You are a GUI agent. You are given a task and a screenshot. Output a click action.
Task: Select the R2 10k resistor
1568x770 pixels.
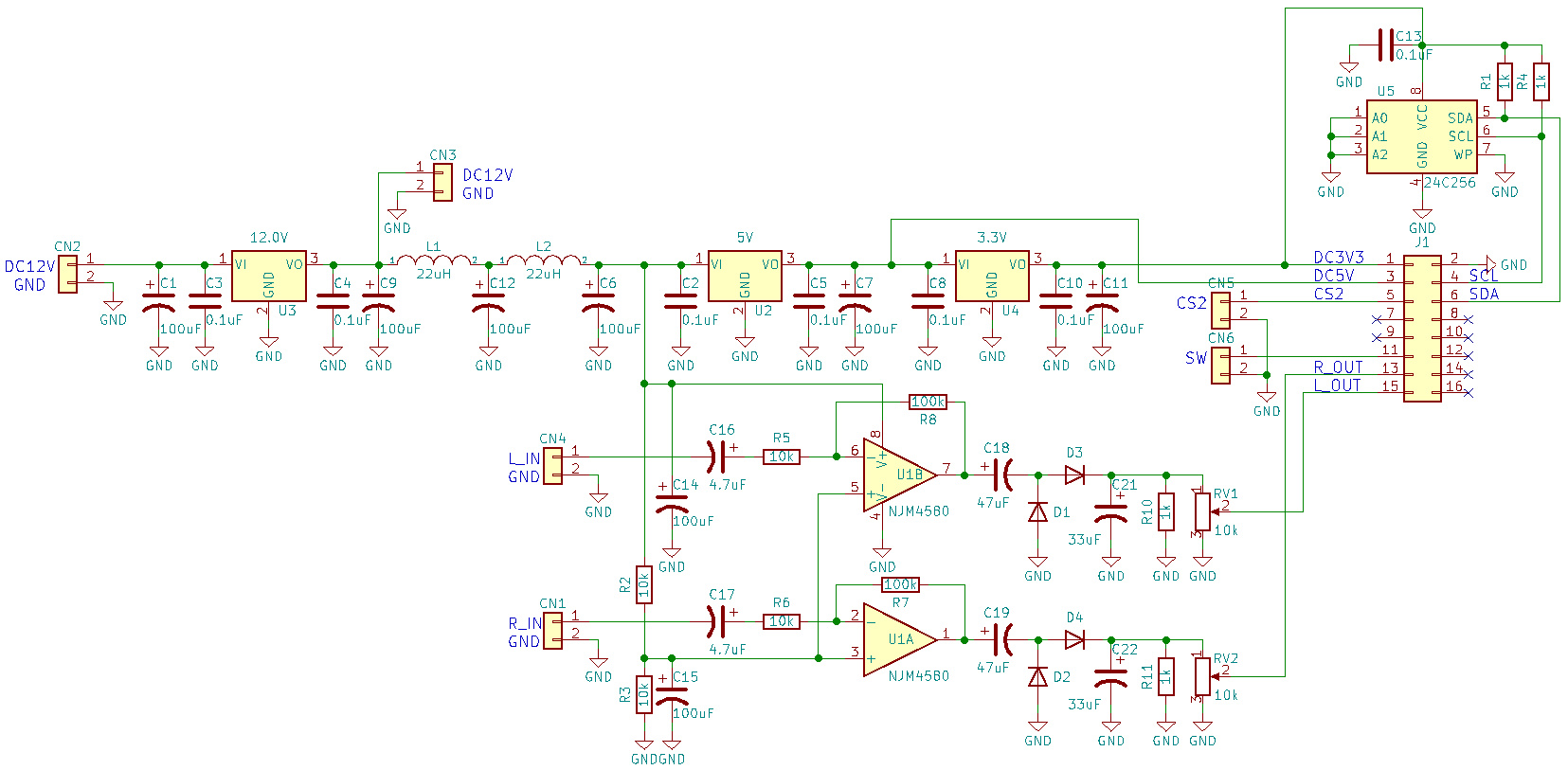[x=643, y=584]
